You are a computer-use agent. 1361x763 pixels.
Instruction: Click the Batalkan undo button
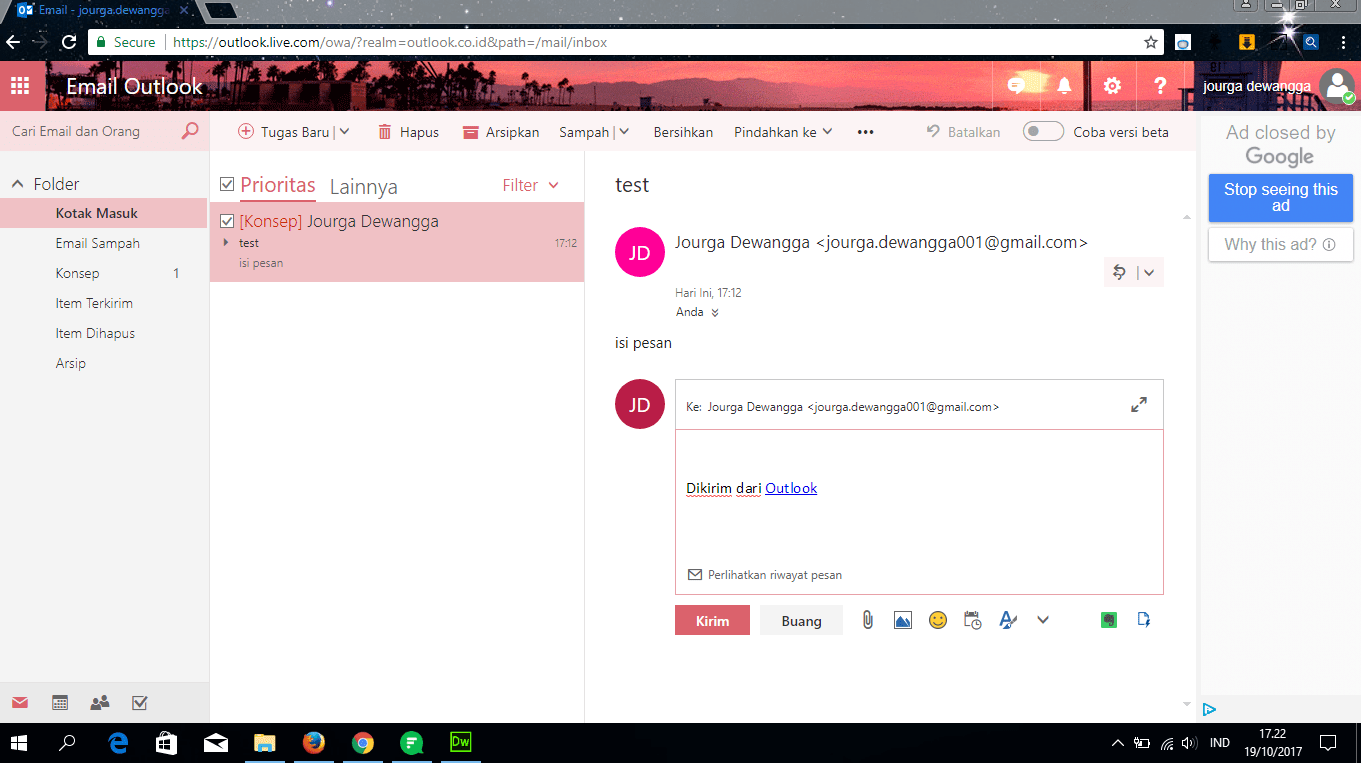(963, 132)
